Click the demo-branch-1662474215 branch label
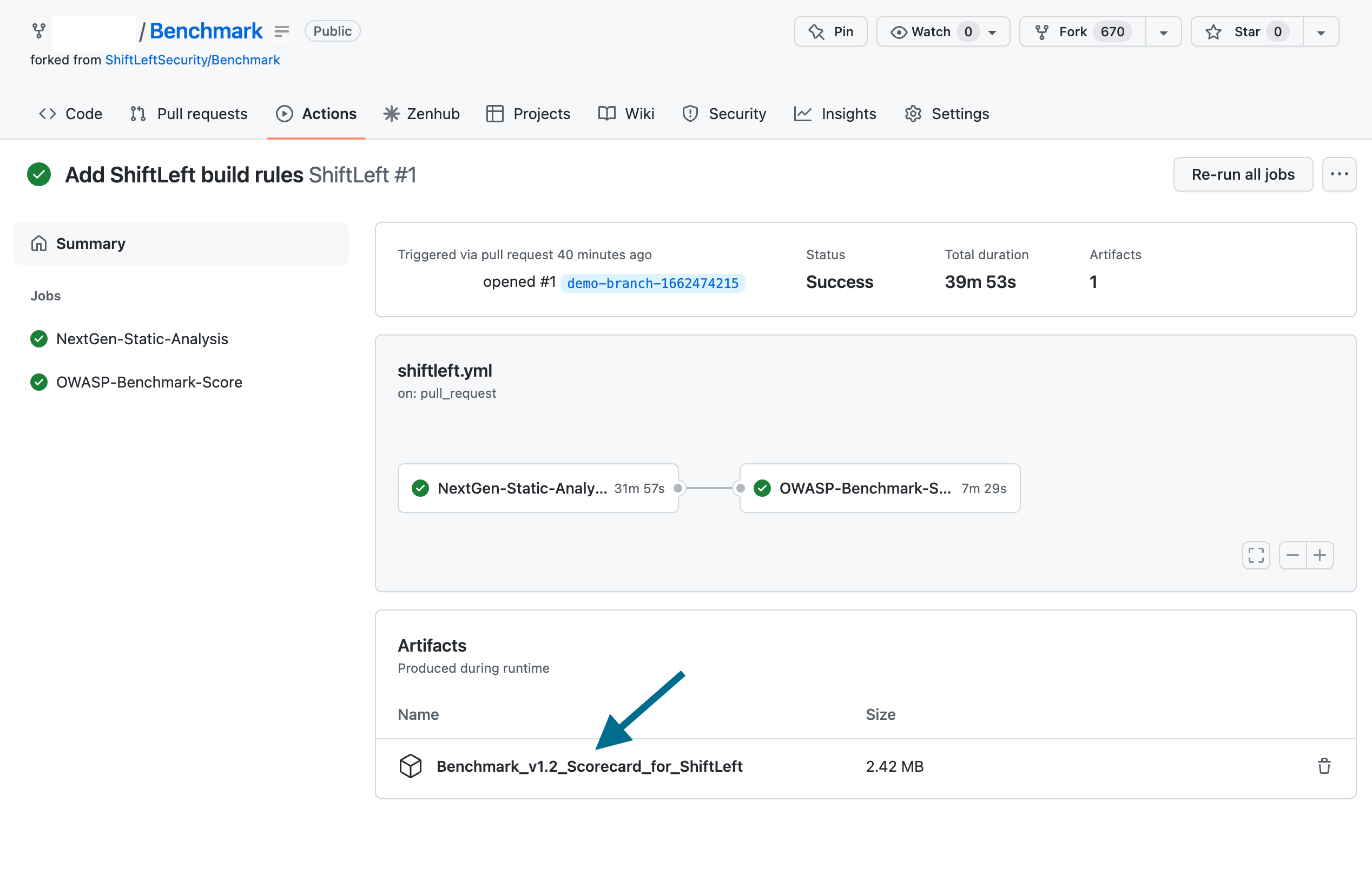This screenshot has height=880, width=1372. tap(653, 284)
